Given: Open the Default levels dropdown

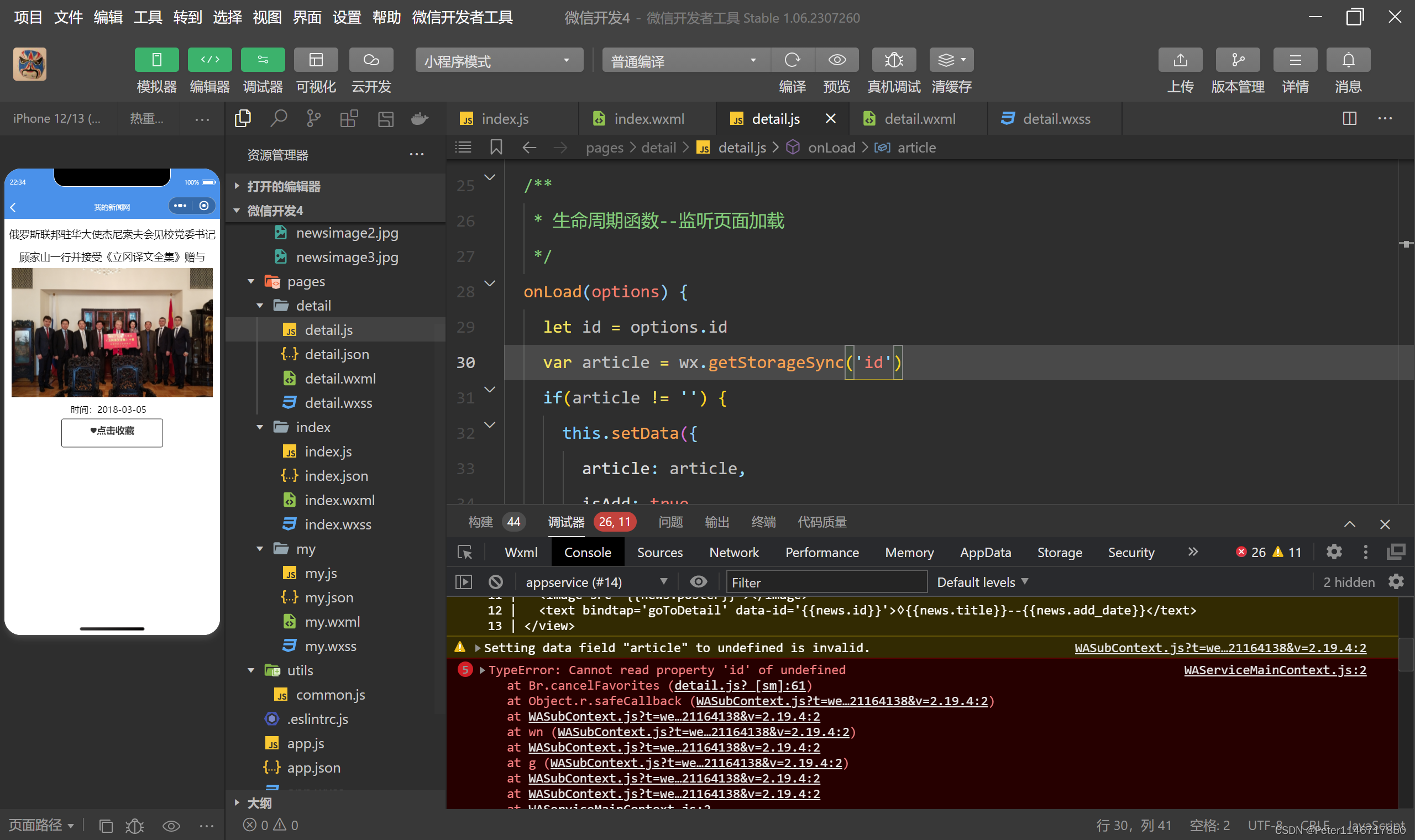Looking at the screenshot, I should (982, 582).
